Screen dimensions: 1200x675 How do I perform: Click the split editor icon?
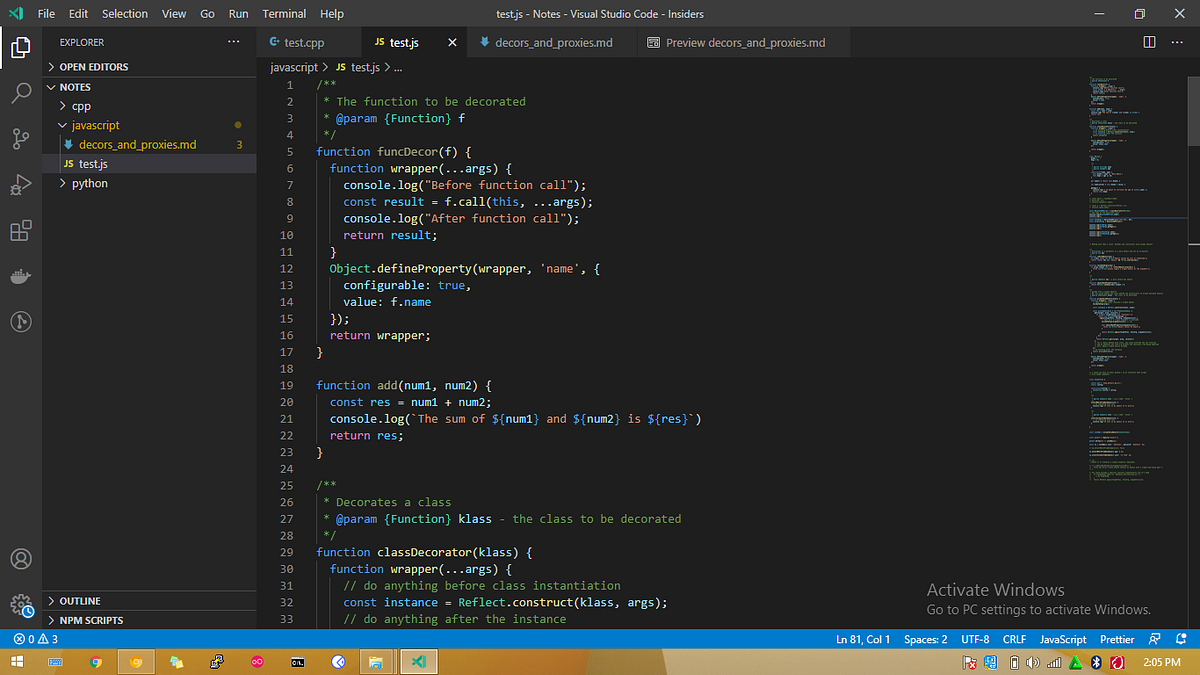pos(1149,42)
